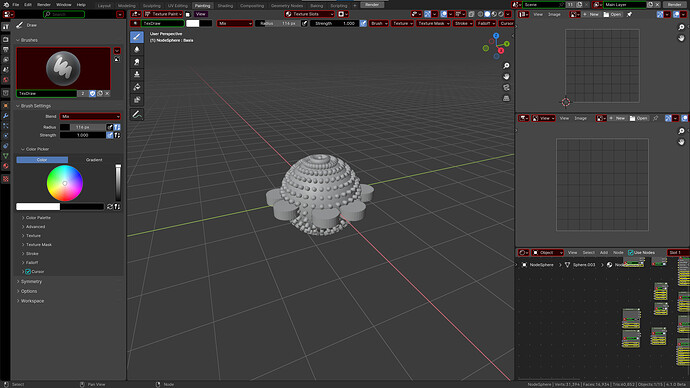Open the Window menu
The width and height of the screenshot is (690, 388).
pos(64,5)
